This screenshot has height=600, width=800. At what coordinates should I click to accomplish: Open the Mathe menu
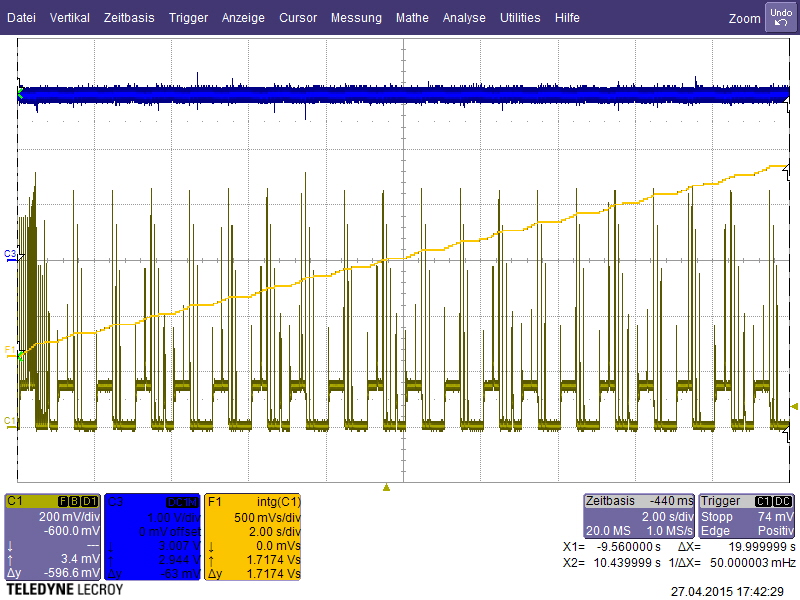pos(412,17)
